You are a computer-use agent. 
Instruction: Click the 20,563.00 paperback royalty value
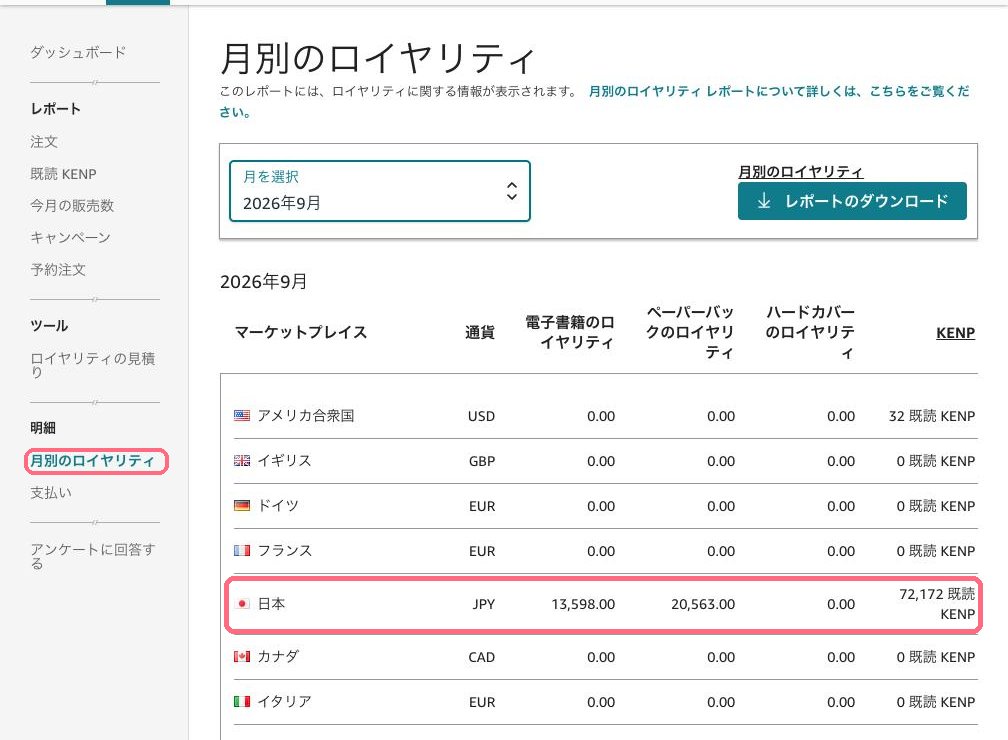pyautogui.click(x=703, y=604)
